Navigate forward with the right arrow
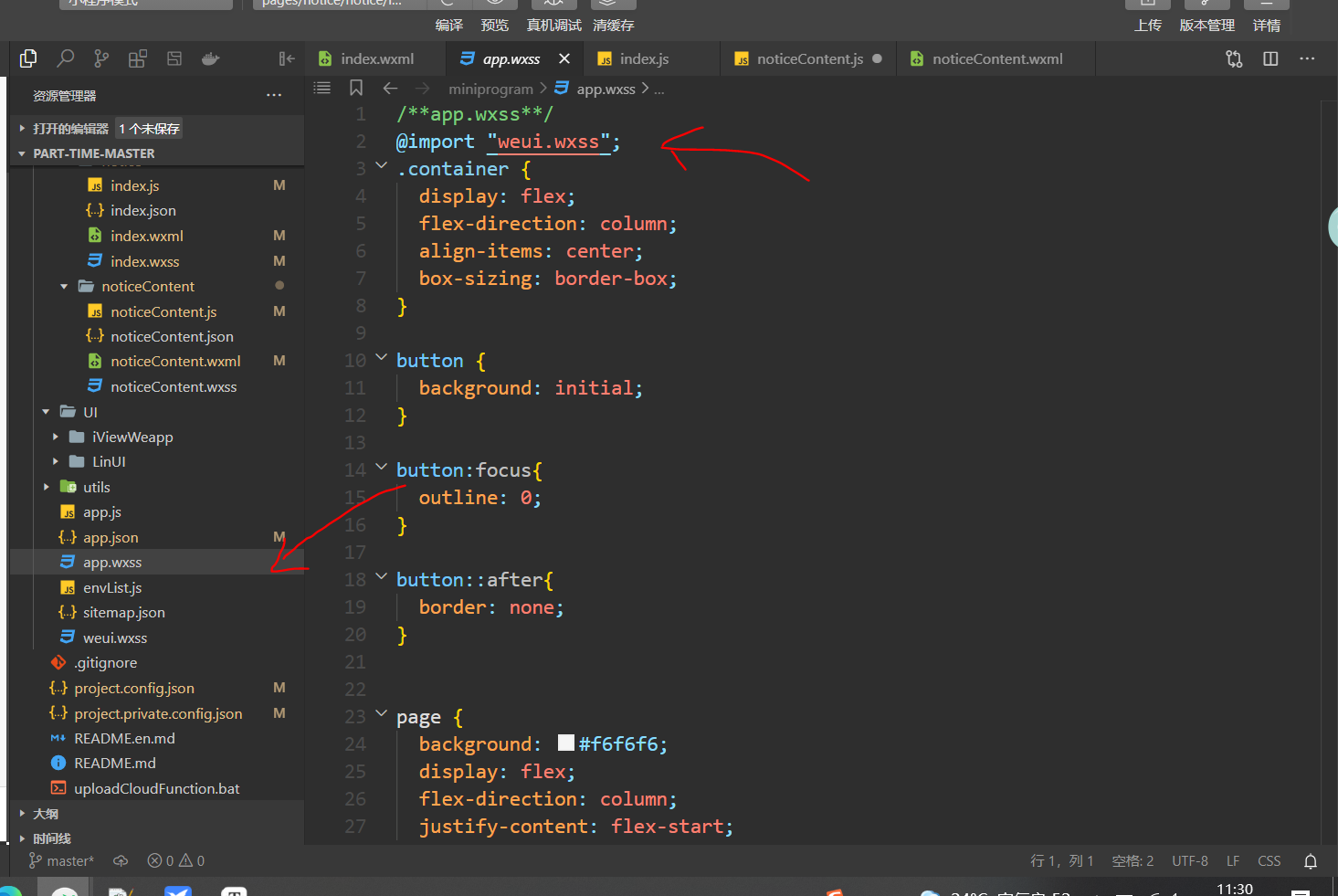The width and height of the screenshot is (1338, 896). click(x=422, y=89)
